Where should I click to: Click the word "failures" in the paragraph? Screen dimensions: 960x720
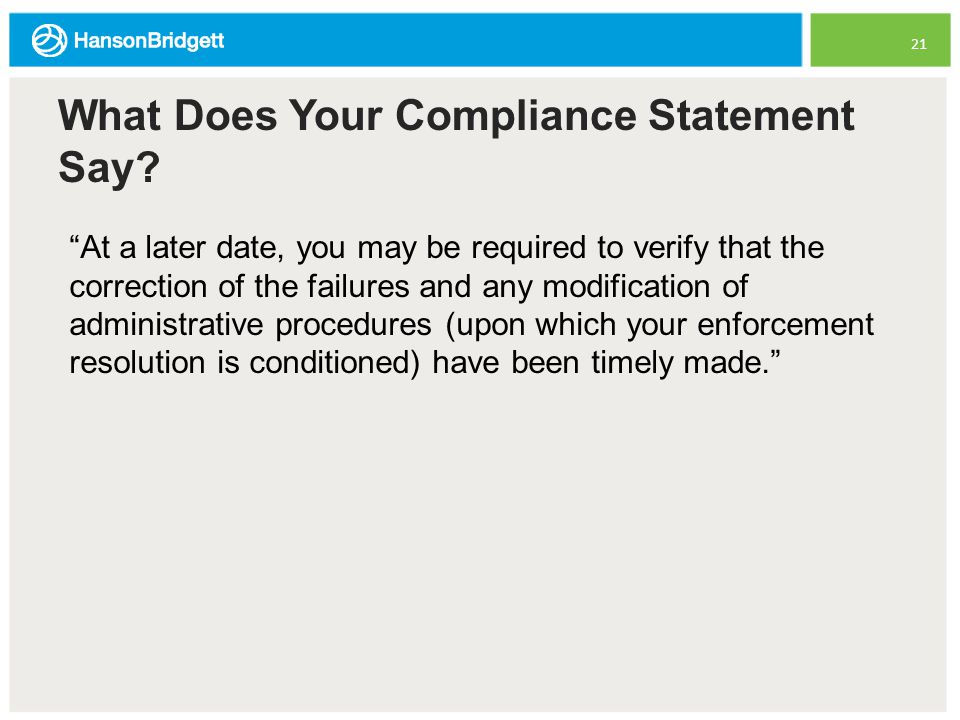point(358,287)
